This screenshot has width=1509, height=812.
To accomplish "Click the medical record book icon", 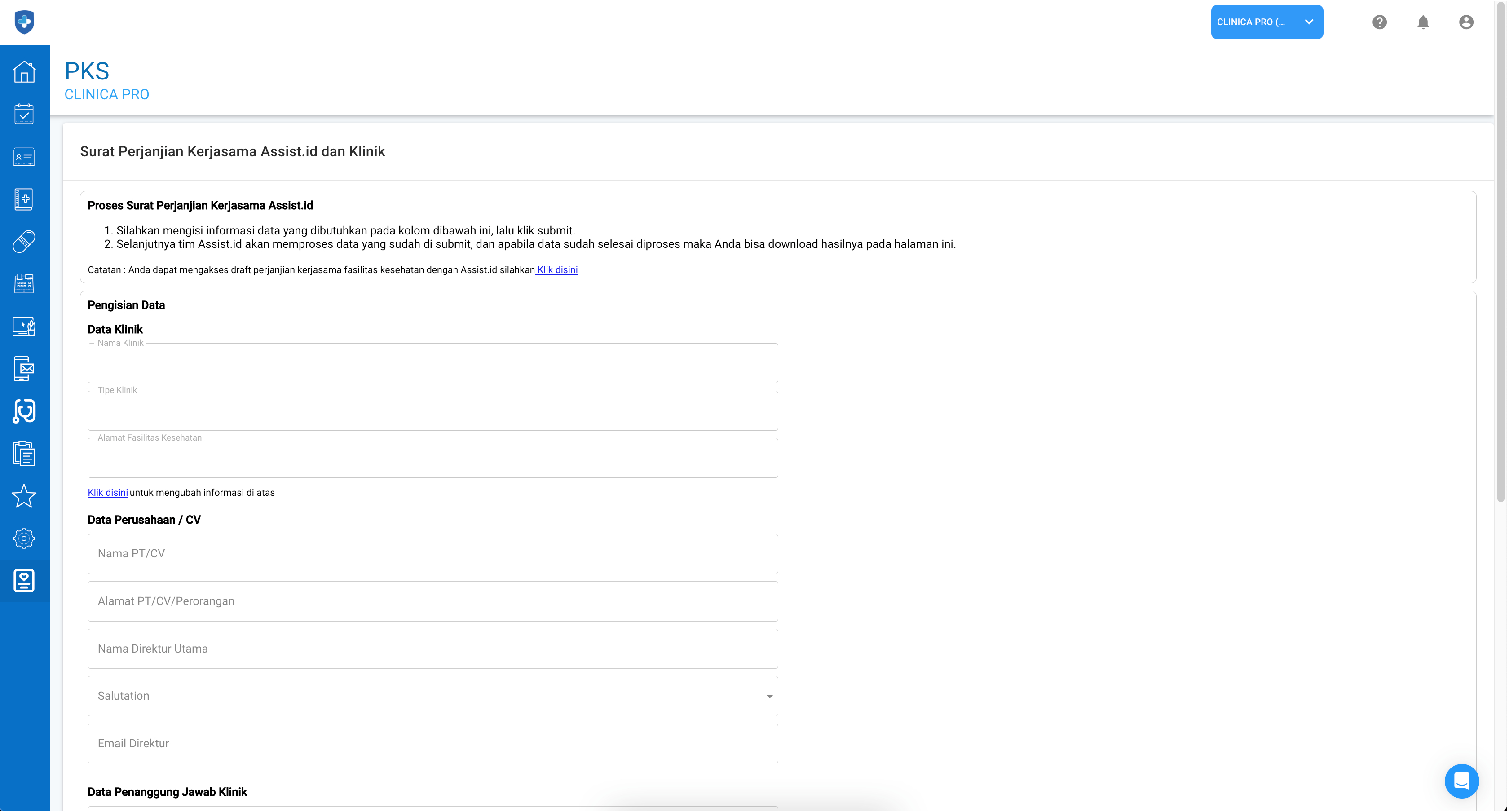I will click(24, 199).
